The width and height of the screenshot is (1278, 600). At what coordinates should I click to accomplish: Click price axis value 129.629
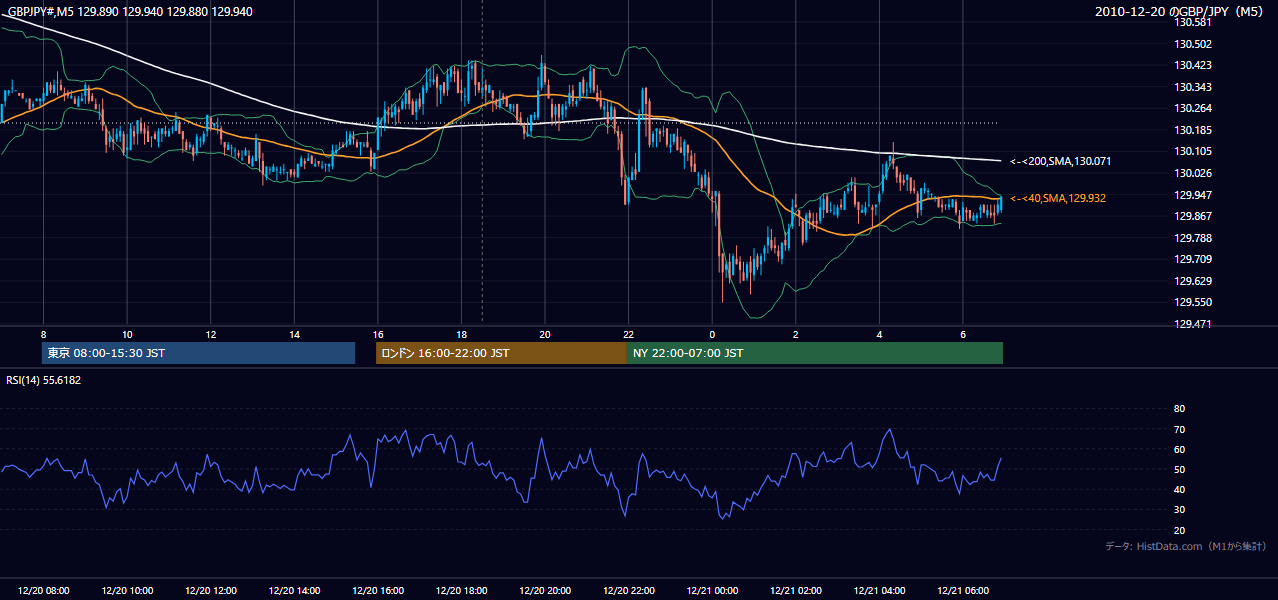point(1192,282)
